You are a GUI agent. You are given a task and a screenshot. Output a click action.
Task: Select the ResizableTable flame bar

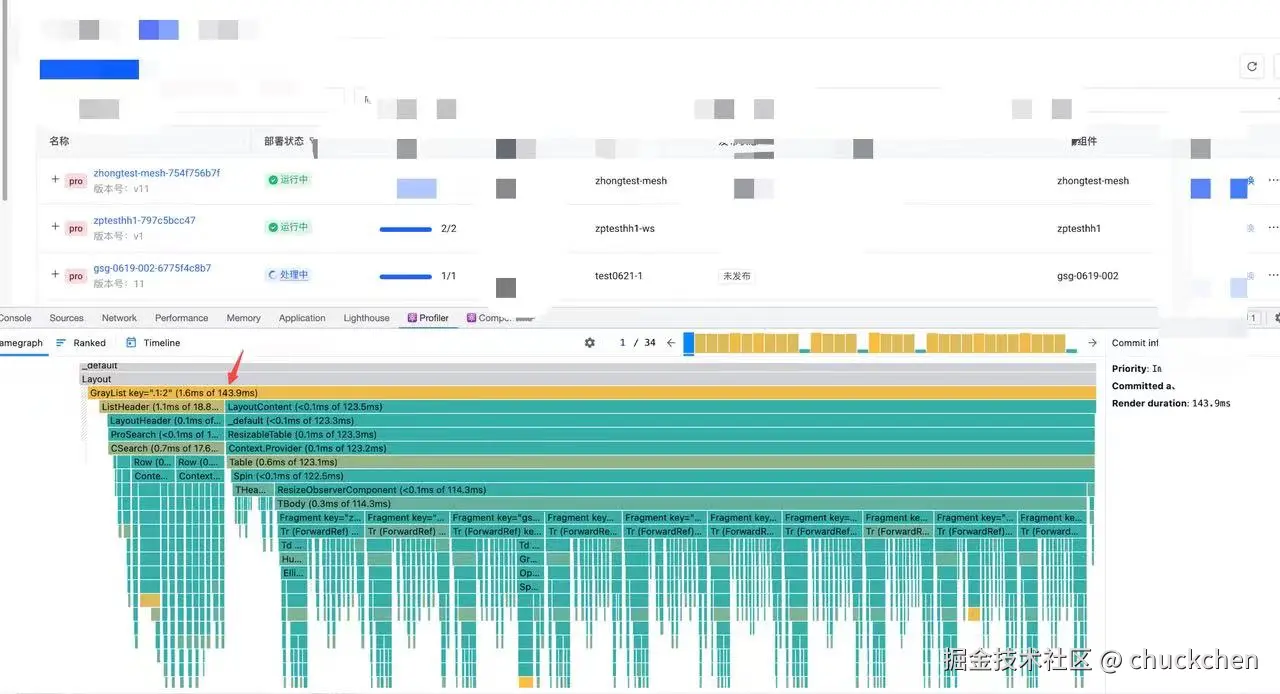coord(660,435)
